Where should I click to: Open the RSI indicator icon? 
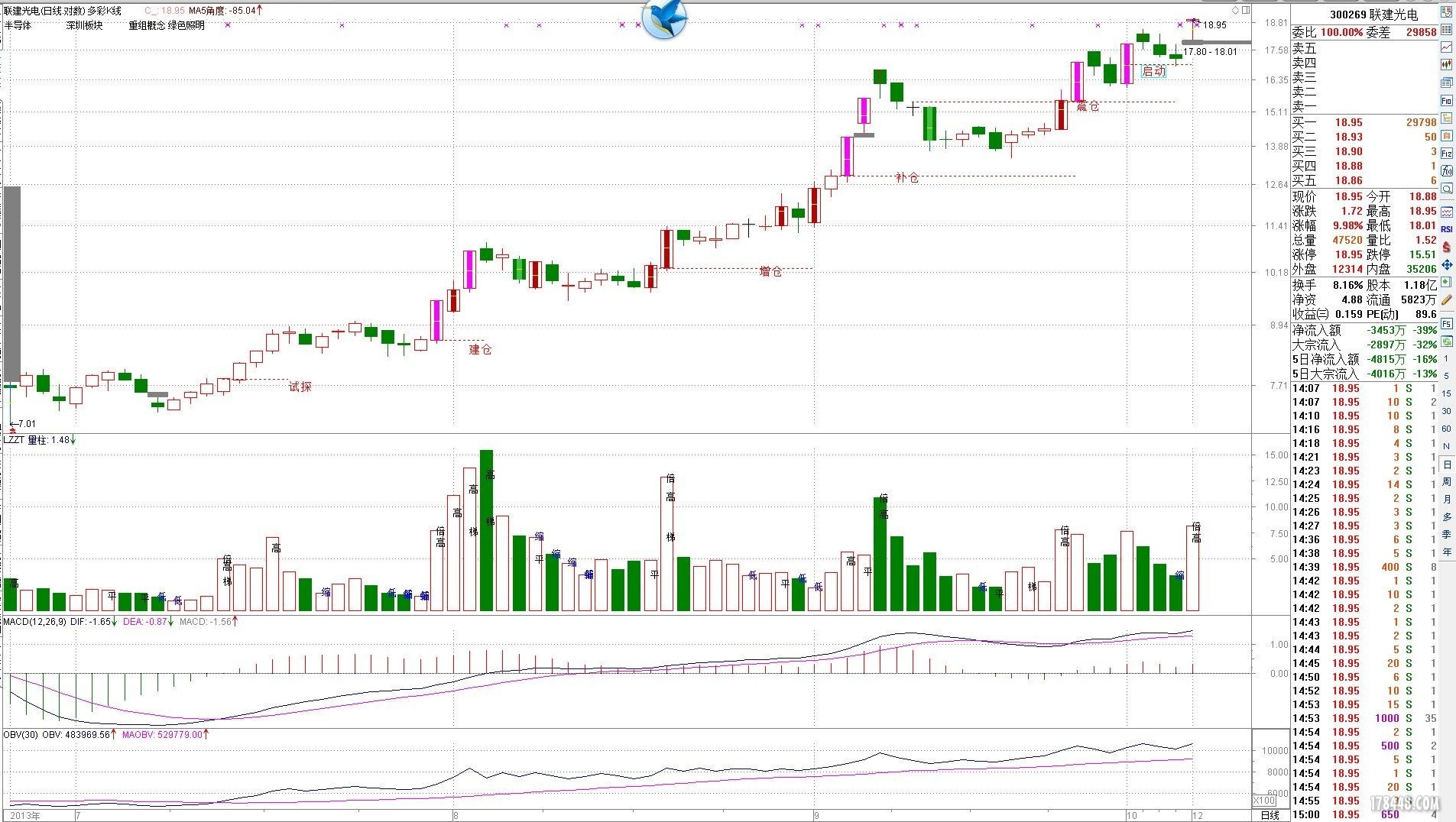[x=1447, y=229]
